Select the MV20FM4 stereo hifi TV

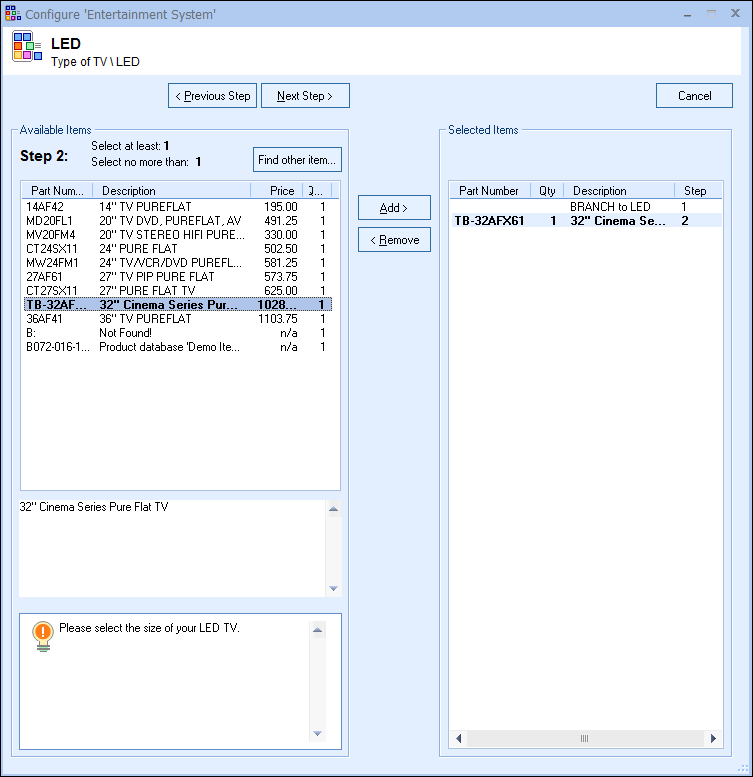click(177, 234)
